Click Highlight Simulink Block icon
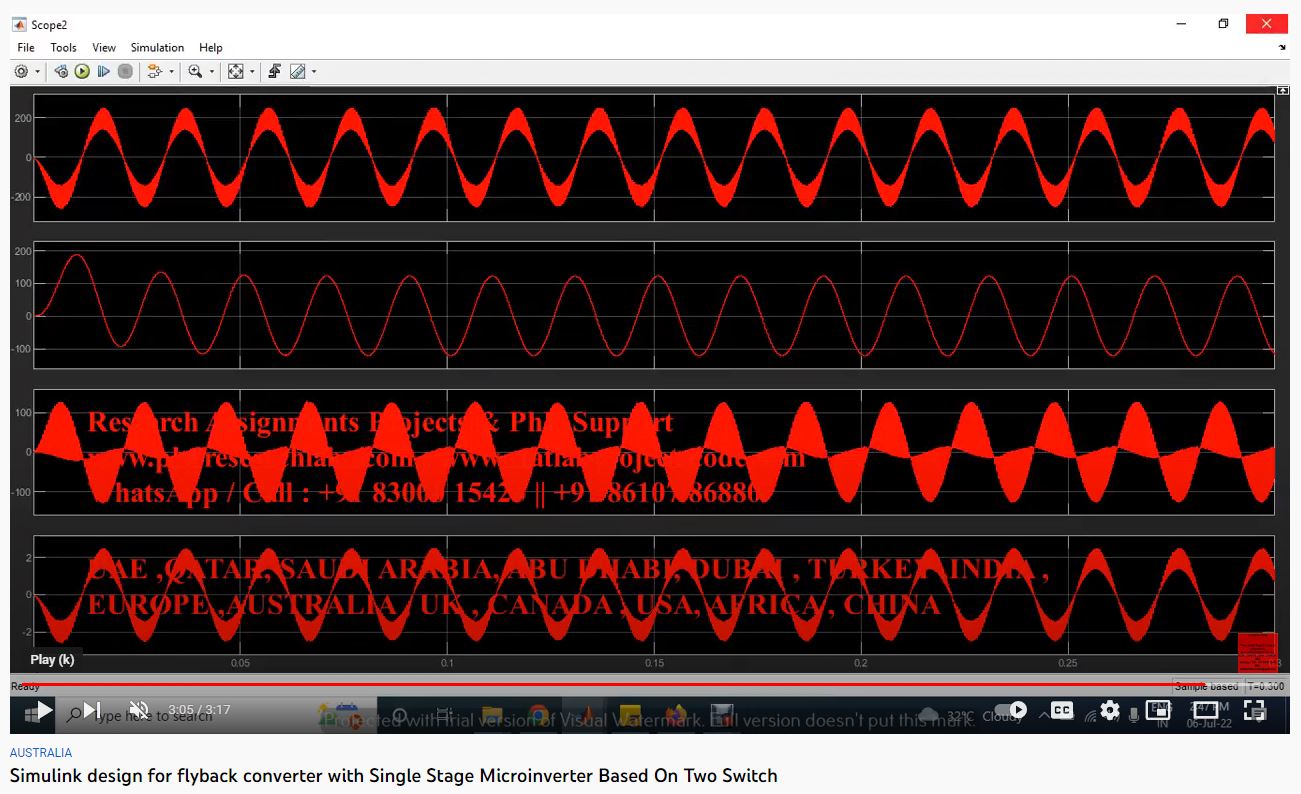 pos(153,72)
